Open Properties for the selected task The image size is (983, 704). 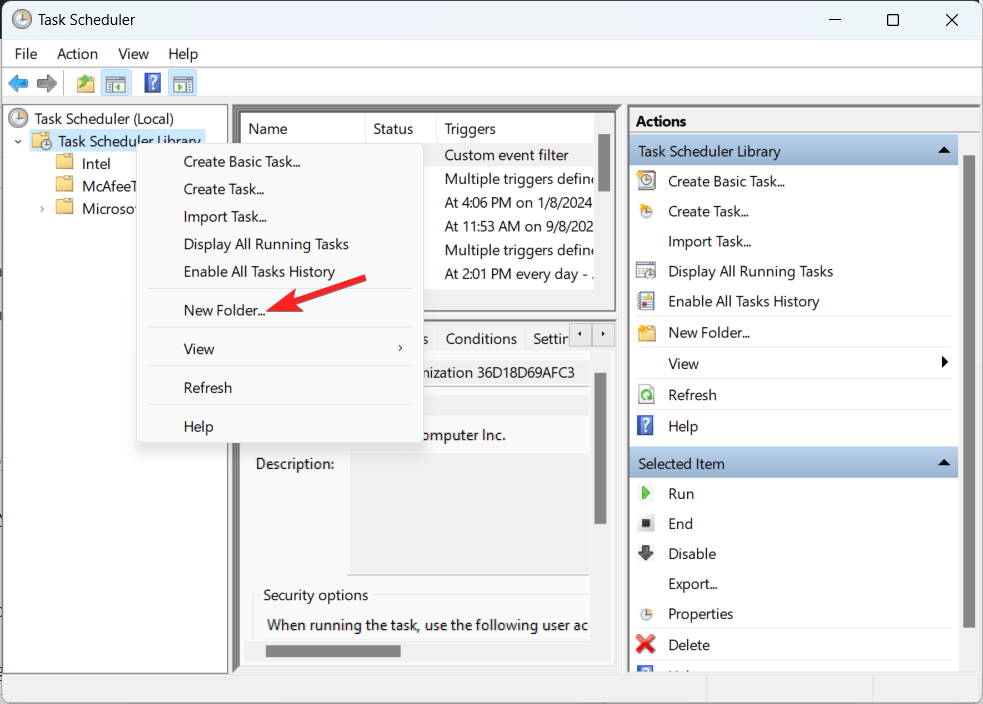(701, 613)
